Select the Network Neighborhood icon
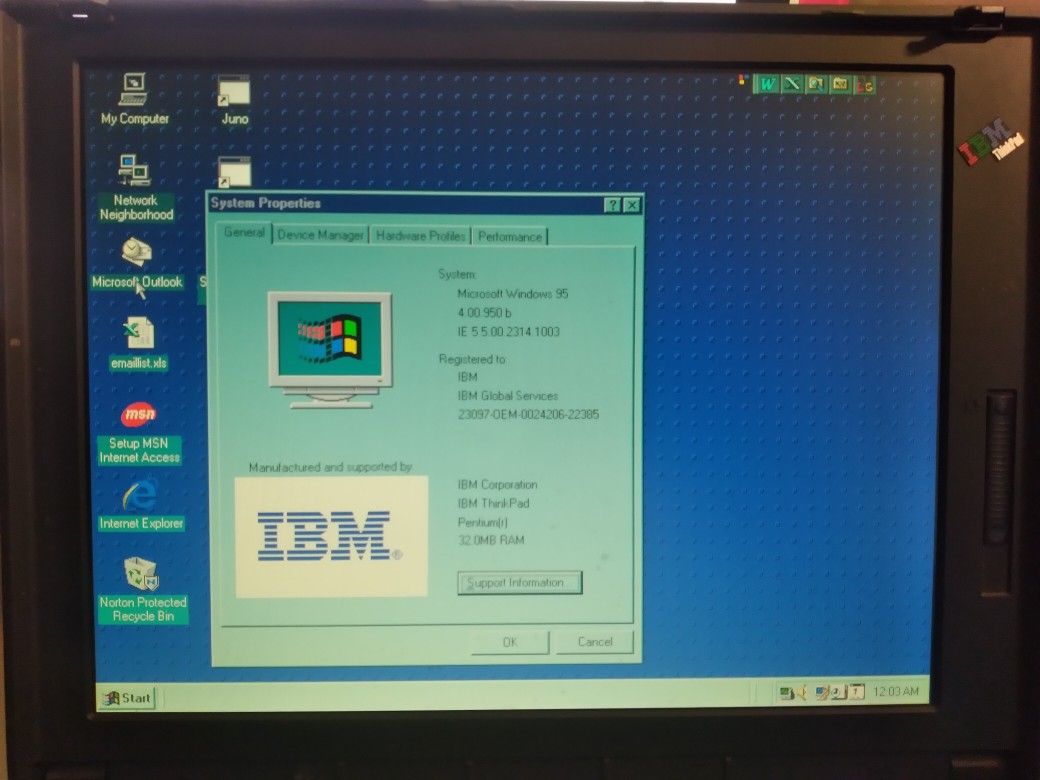This screenshot has height=780, width=1040. [136, 187]
